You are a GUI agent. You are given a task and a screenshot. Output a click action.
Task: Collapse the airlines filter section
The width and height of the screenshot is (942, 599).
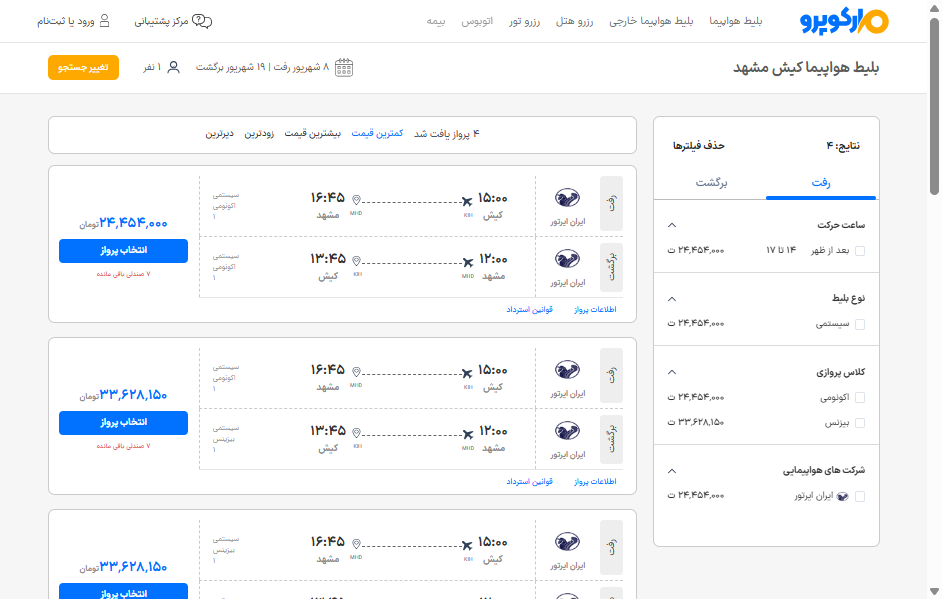pos(672,470)
